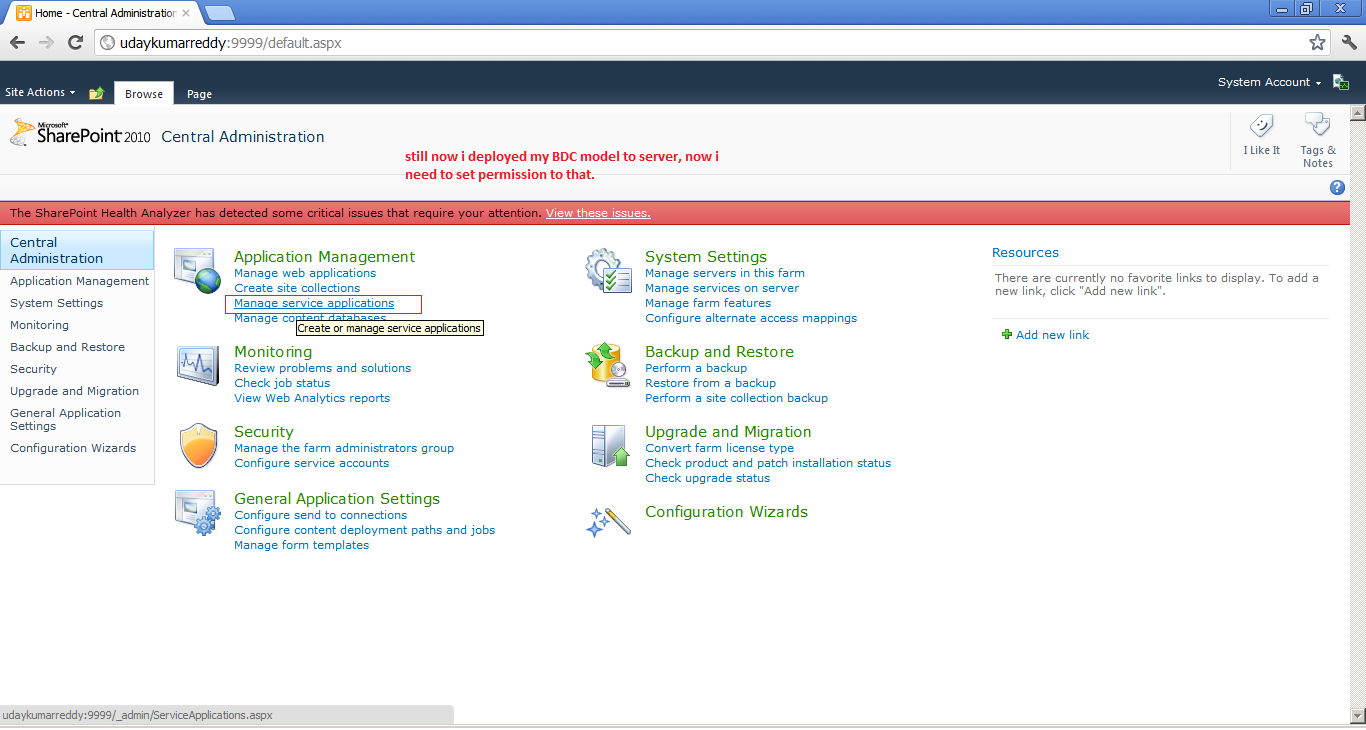This screenshot has height=730, width=1366.
Task: Click the Backup and Restore icon
Action: tap(608, 365)
